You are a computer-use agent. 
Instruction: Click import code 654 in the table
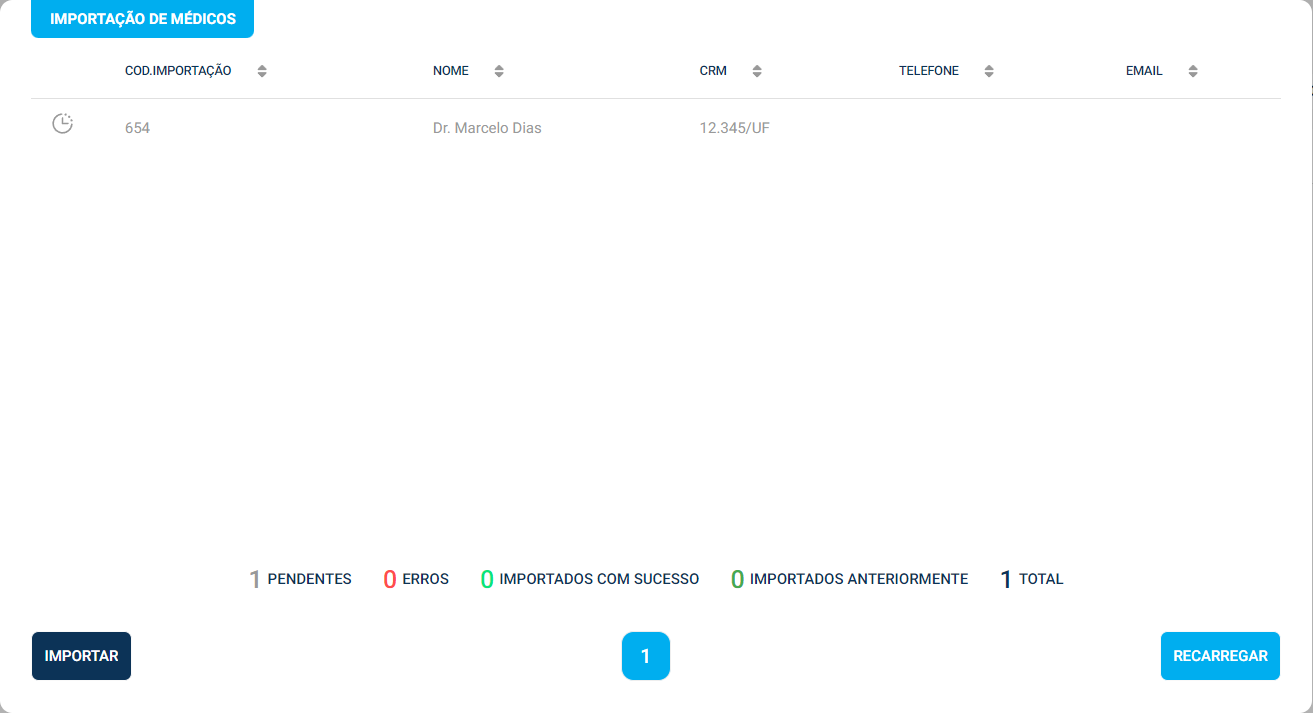137,128
